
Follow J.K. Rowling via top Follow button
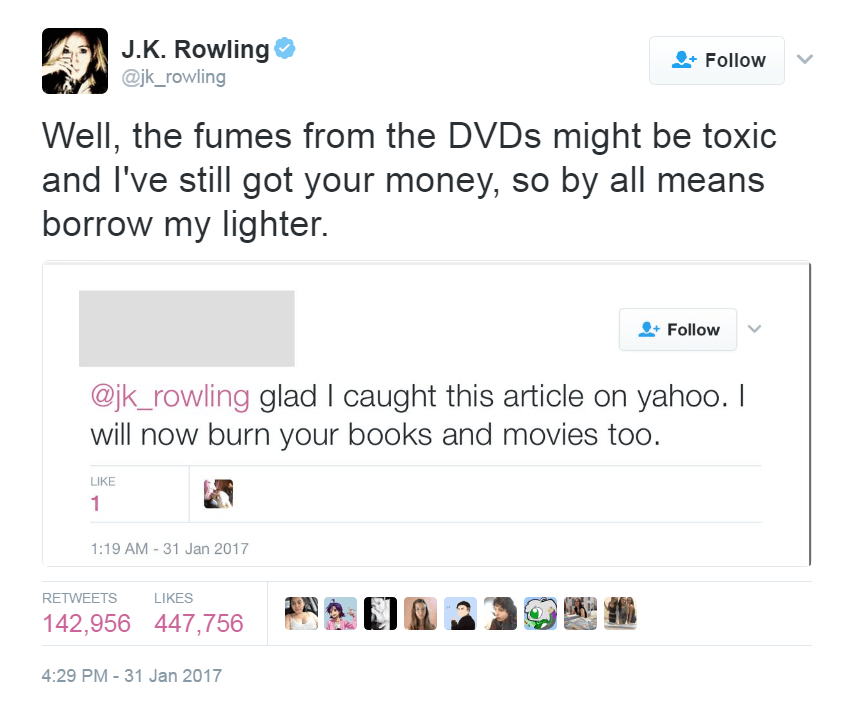717,60
